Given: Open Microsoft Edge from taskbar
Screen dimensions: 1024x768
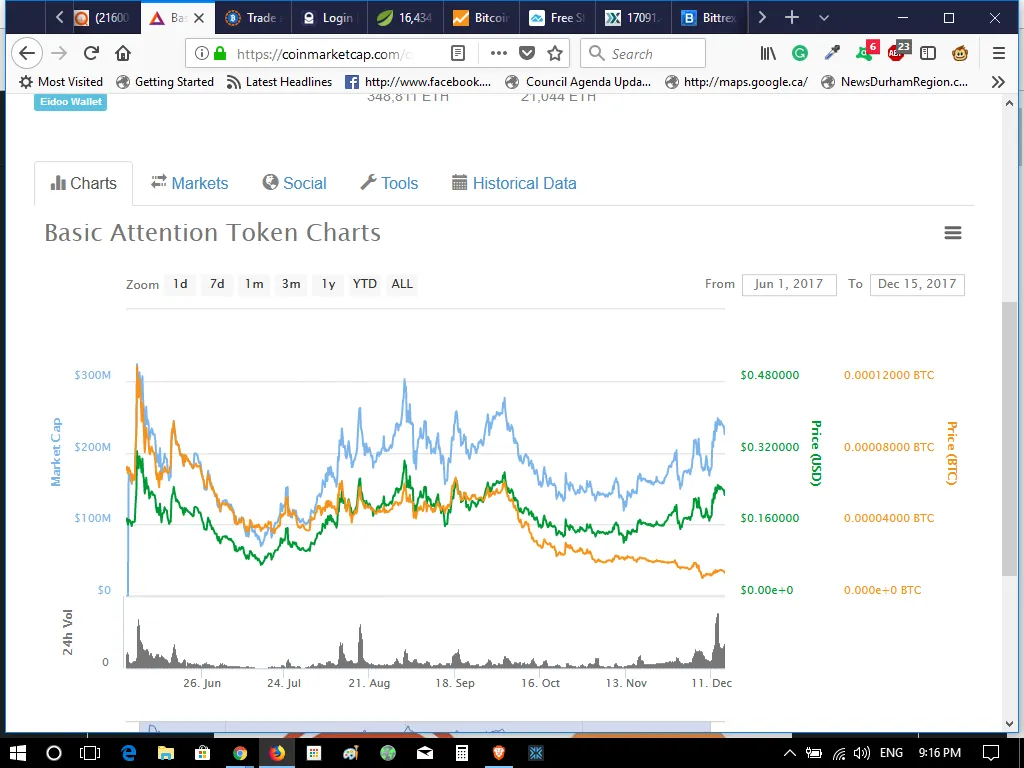Looking at the screenshot, I should [128, 753].
